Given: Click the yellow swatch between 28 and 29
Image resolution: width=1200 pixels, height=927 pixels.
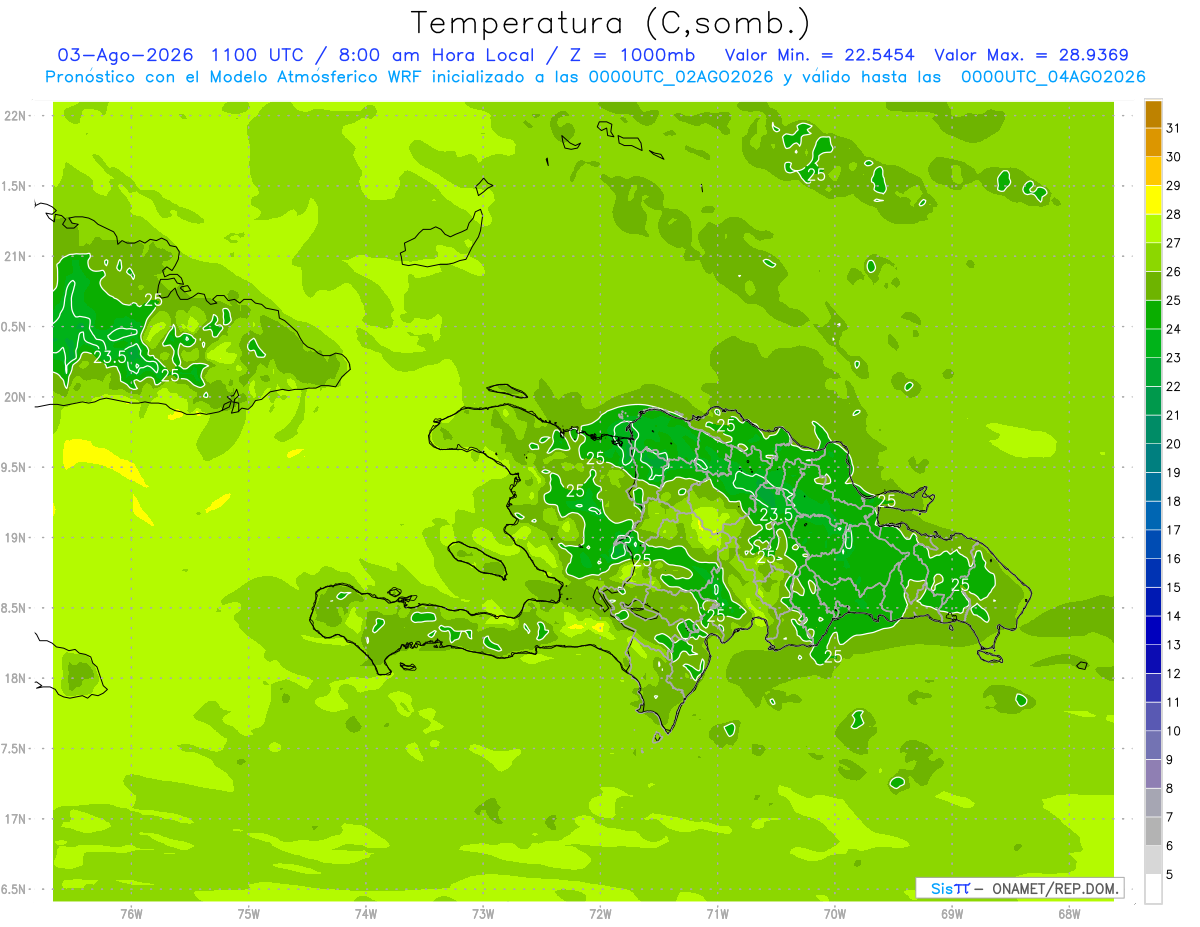Looking at the screenshot, I should click(1154, 200).
